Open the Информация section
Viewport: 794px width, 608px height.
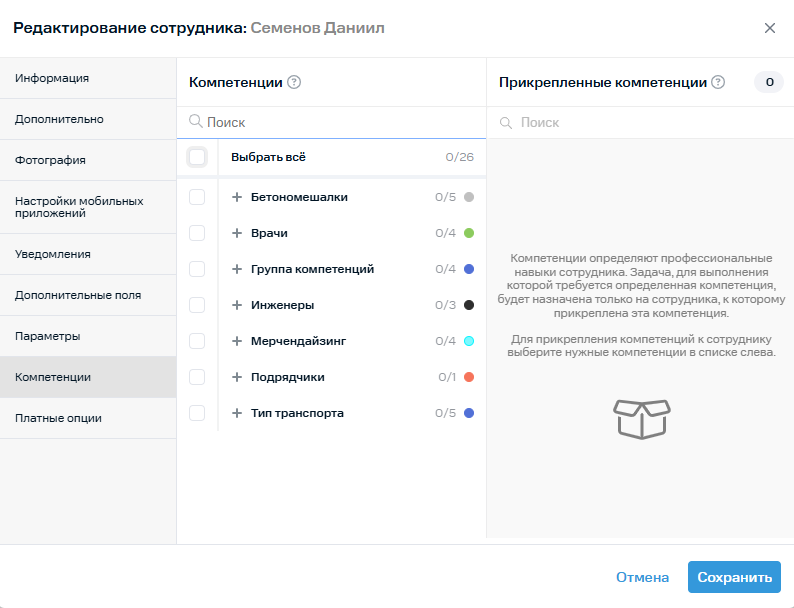tap(88, 78)
